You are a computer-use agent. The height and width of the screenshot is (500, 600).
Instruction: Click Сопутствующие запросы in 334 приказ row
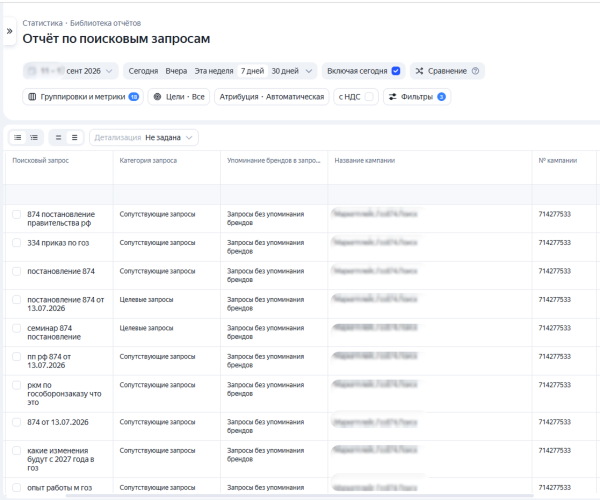157,243
